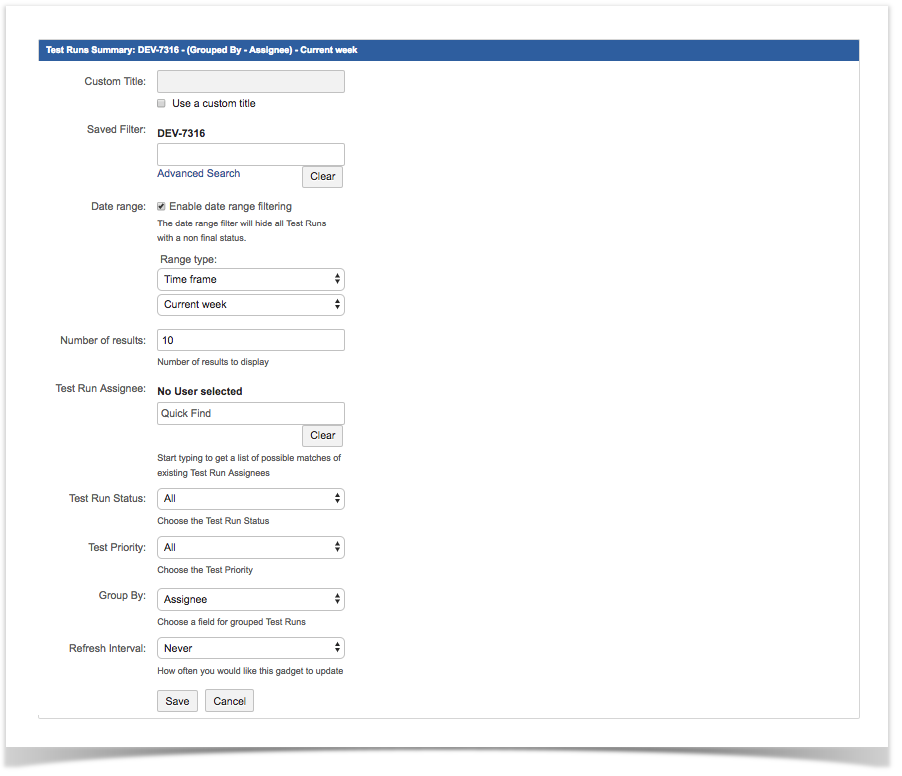Clear the Test Run Assignee selection

click(x=322, y=436)
